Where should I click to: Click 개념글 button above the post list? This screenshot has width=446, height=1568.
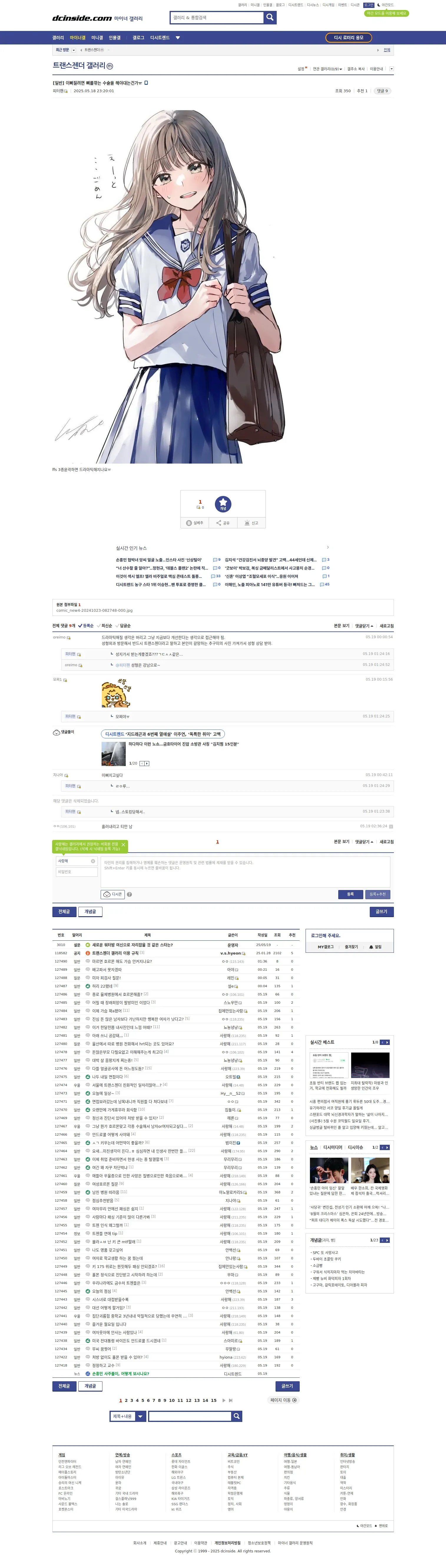click(x=90, y=911)
